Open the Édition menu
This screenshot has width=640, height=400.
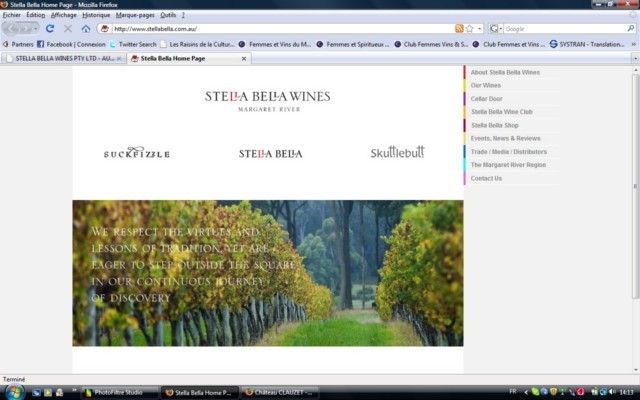pyautogui.click(x=36, y=15)
